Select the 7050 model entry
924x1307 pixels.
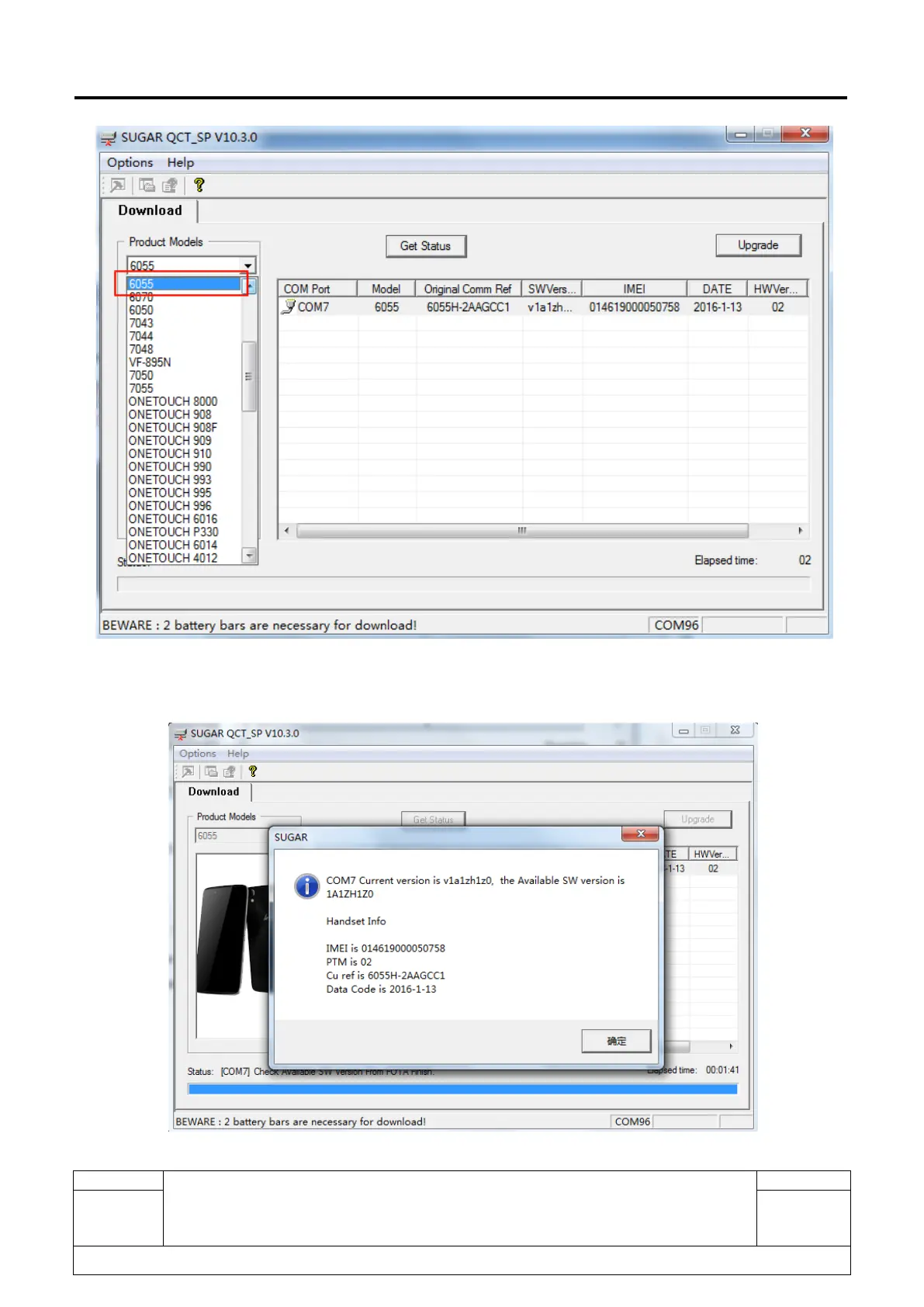tap(141, 376)
